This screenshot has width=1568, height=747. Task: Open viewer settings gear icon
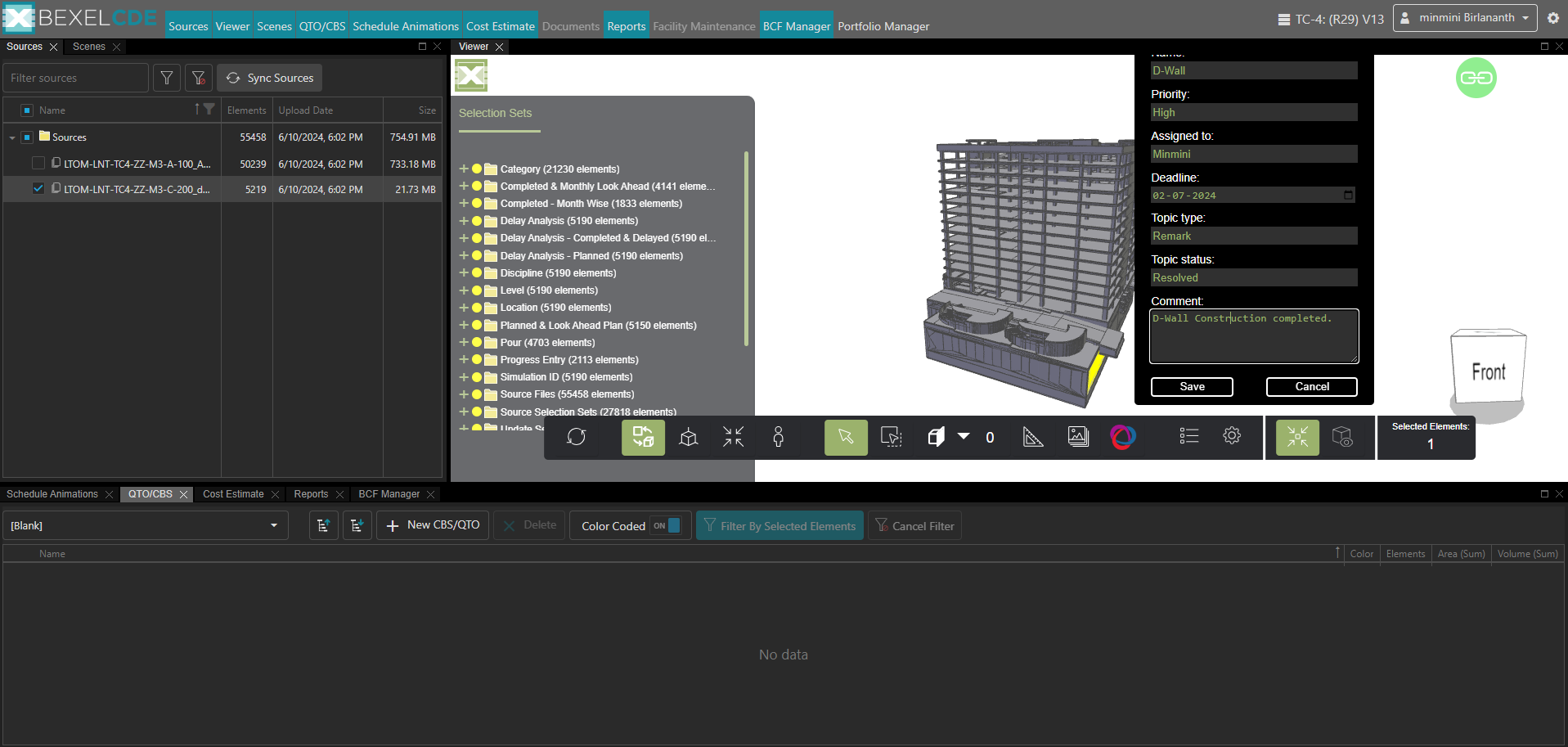[x=1231, y=436]
